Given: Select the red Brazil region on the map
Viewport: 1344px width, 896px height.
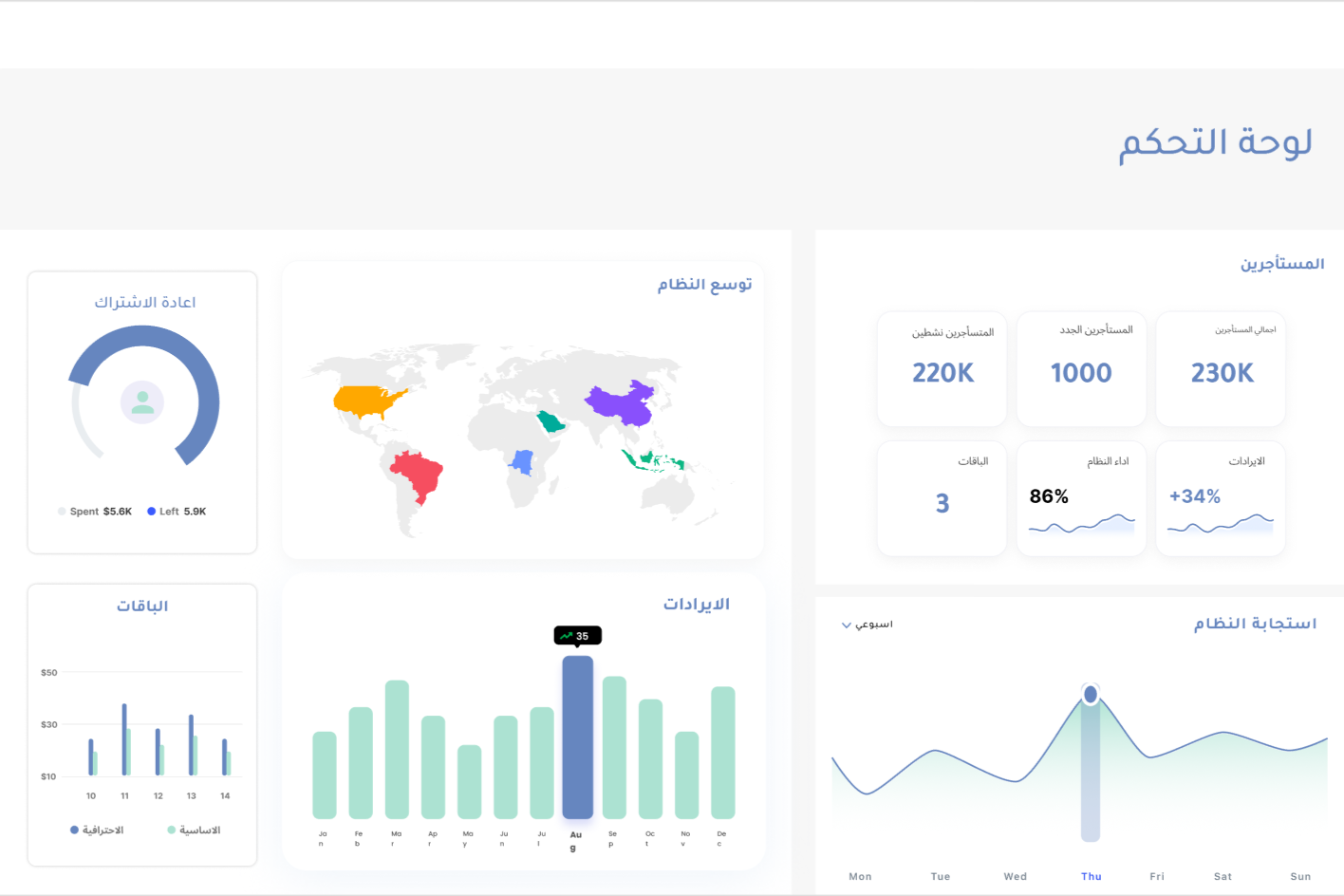Looking at the screenshot, I should point(418,475).
